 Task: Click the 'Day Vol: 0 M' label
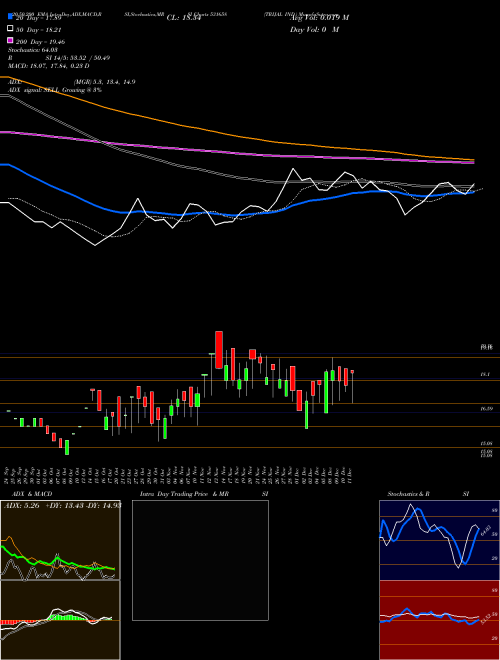tap(314, 29)
